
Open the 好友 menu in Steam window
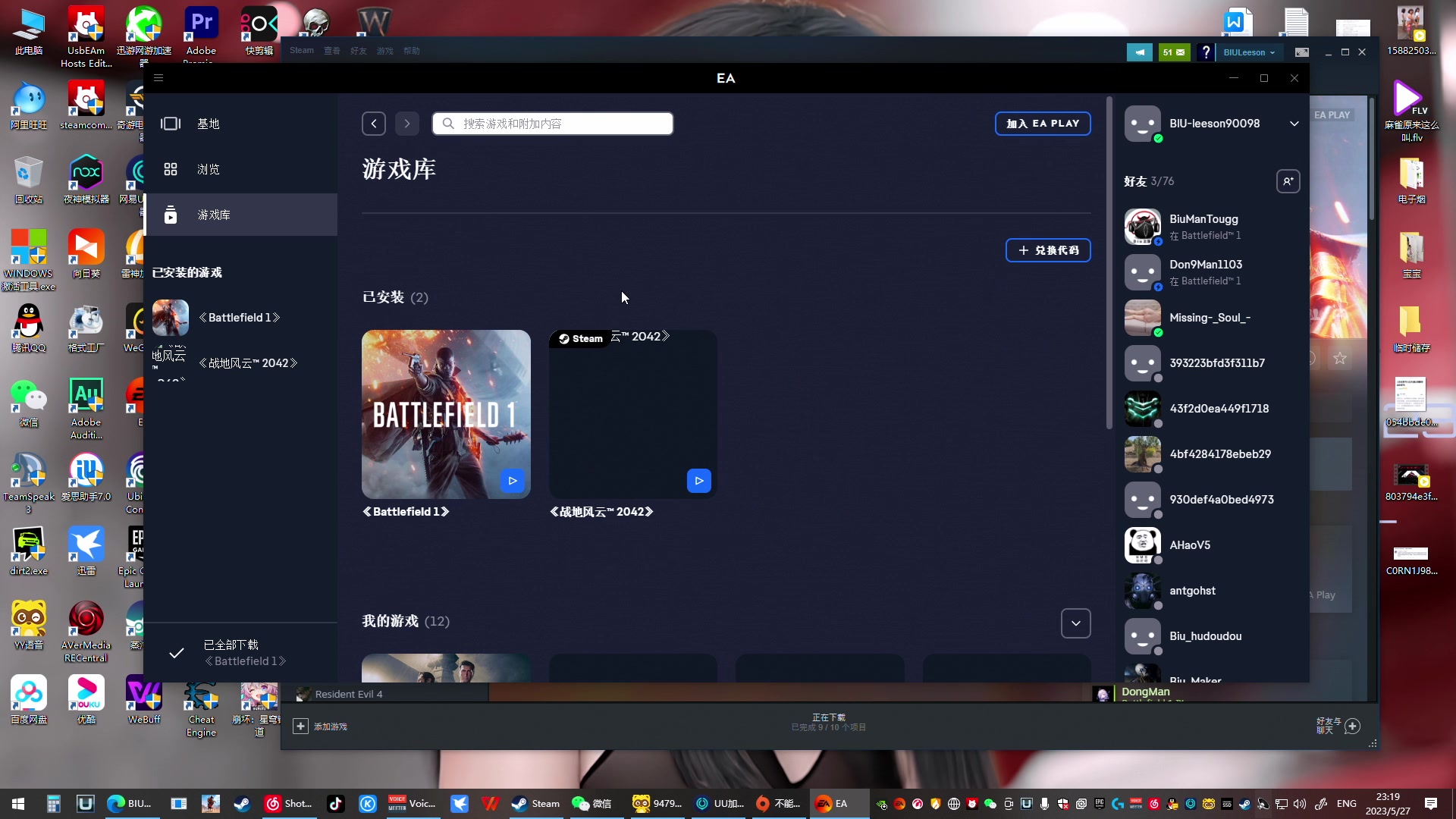tap(359, 51)
